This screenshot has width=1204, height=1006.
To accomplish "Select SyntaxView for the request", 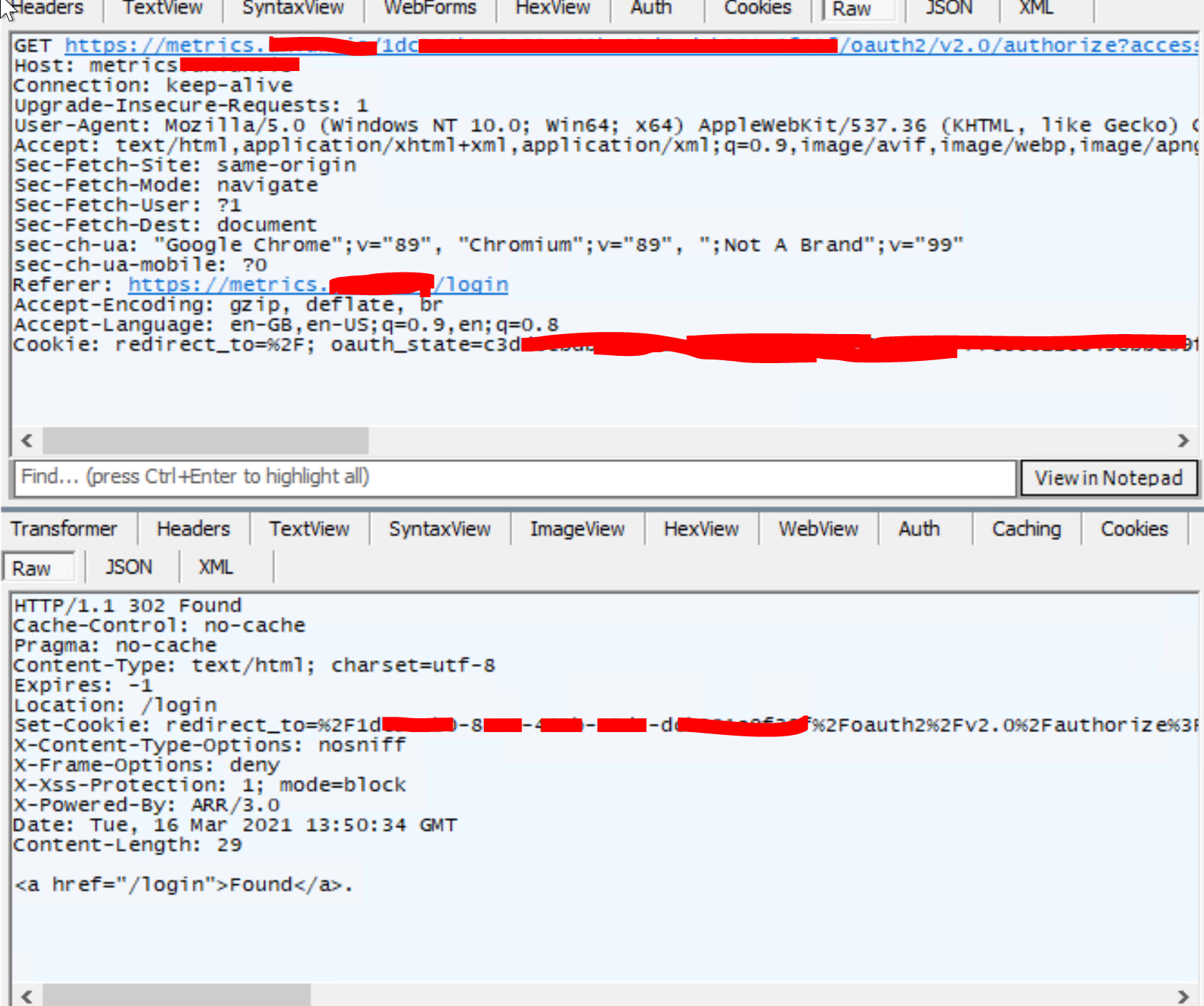I will point(293,9).
